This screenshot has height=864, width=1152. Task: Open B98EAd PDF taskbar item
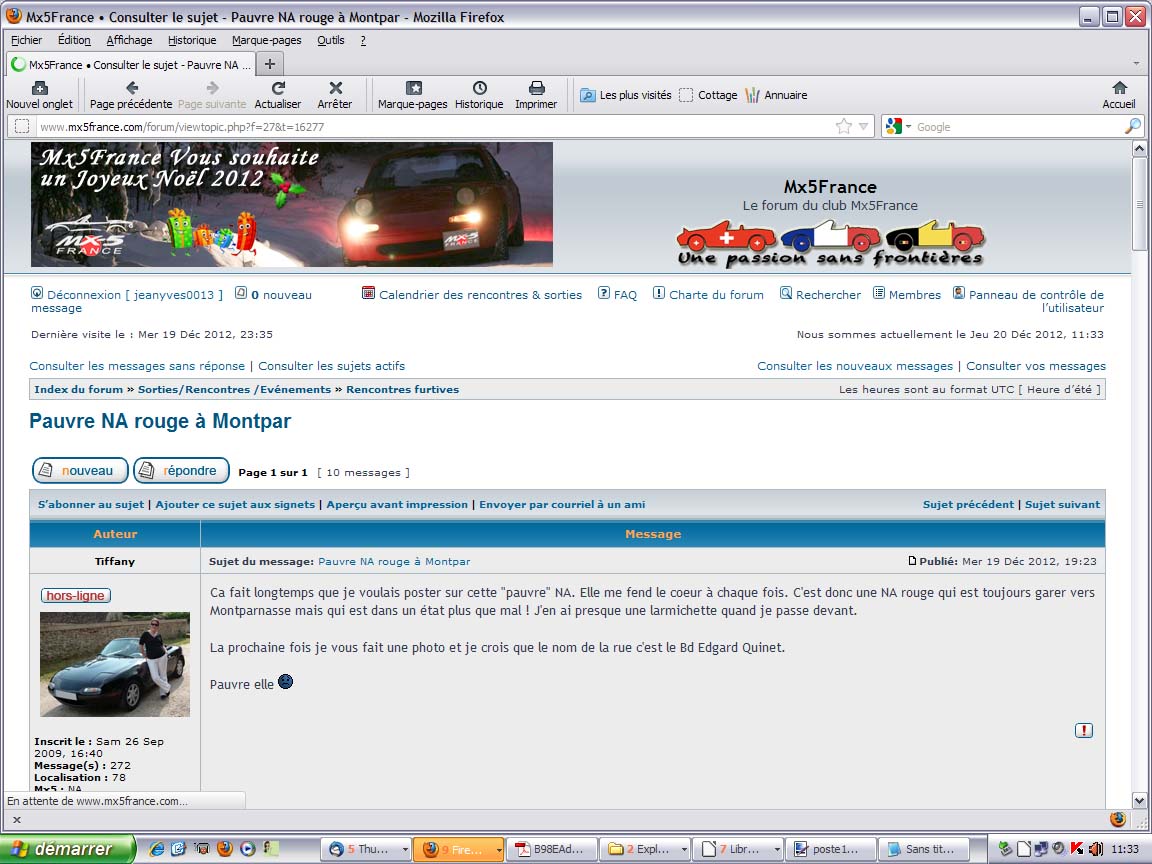point(552,849)
